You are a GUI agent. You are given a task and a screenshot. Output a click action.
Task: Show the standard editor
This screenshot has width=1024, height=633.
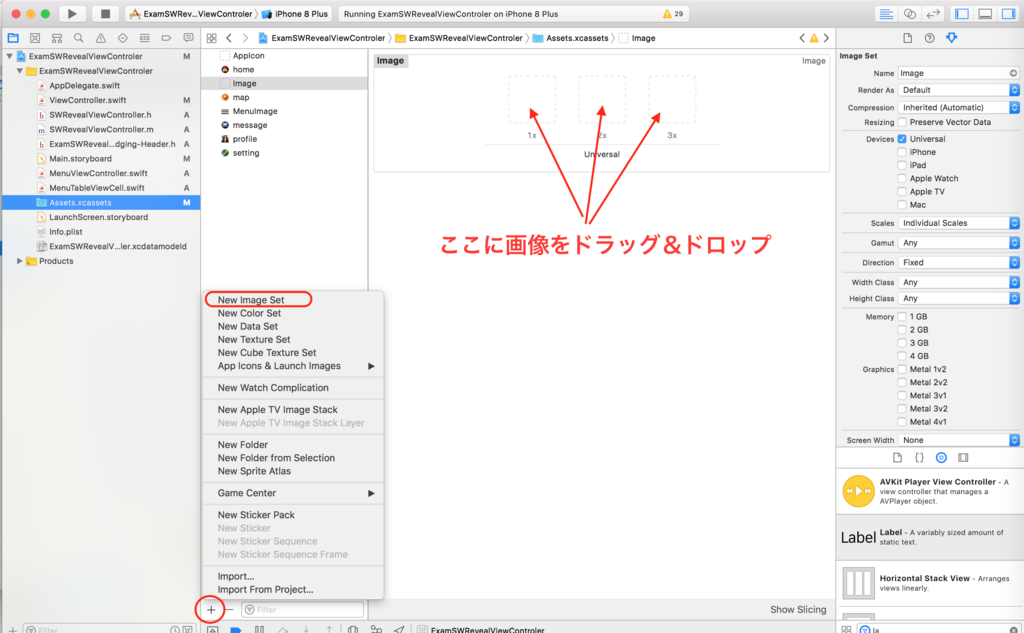(886, 14)
